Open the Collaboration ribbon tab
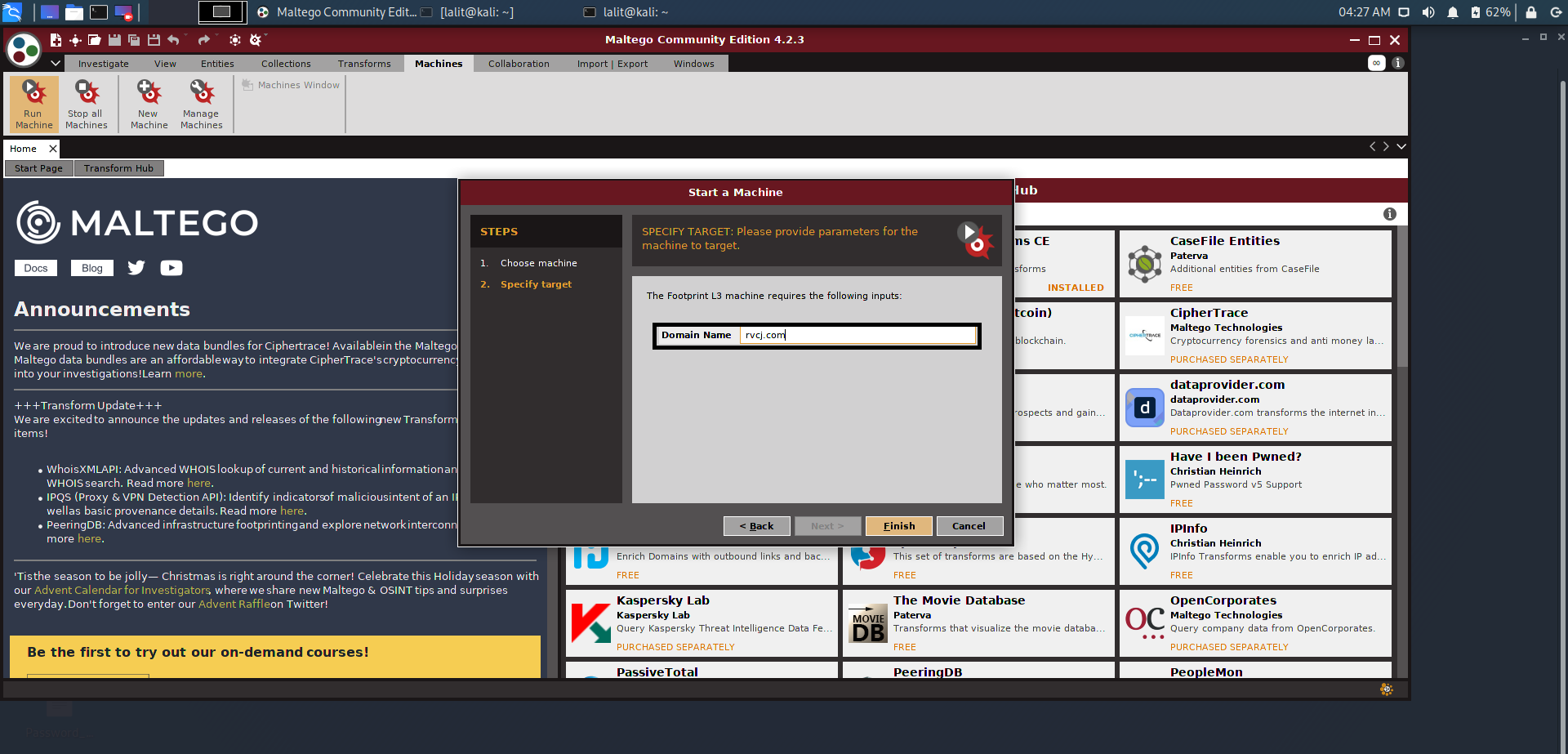The image size is (1568, 754). 519,64
